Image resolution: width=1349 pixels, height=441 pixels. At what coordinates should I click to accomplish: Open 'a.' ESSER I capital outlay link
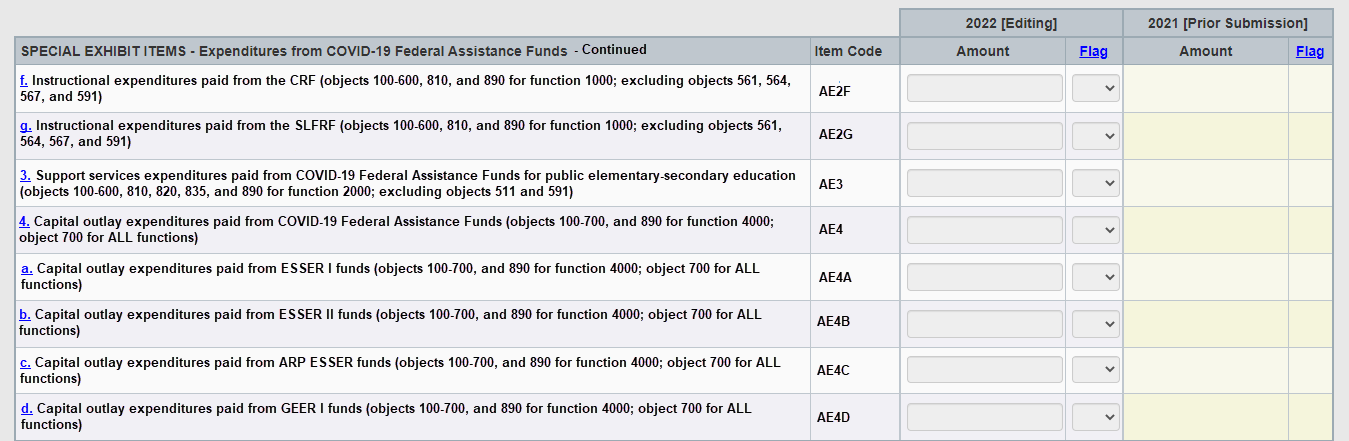[27, 269]
